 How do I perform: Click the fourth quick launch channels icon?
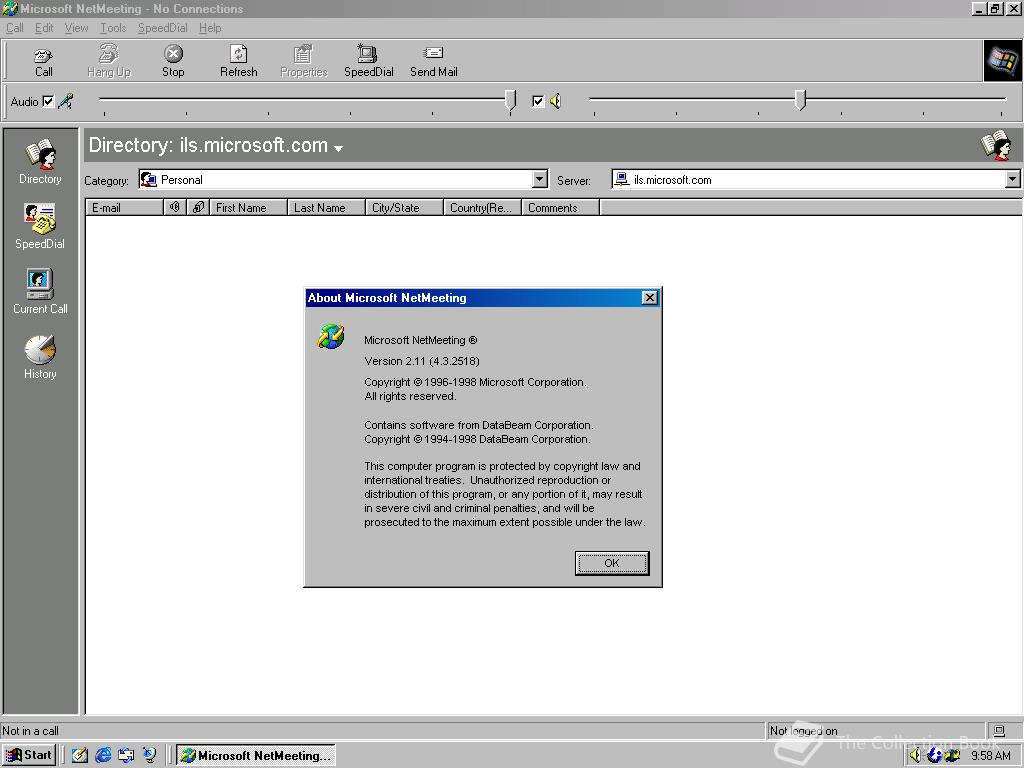click(x=150, y=755)
